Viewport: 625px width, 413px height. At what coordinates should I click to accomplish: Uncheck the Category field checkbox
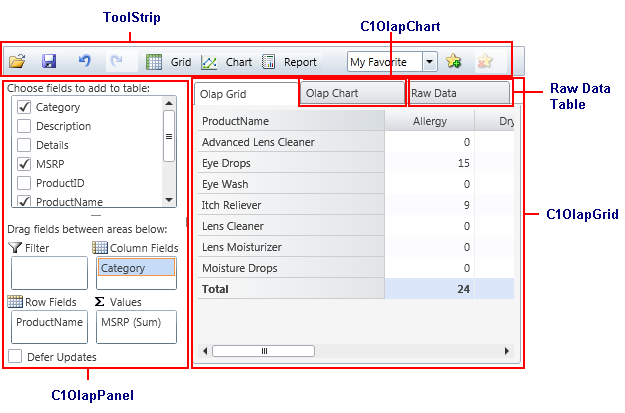point(24,107)
